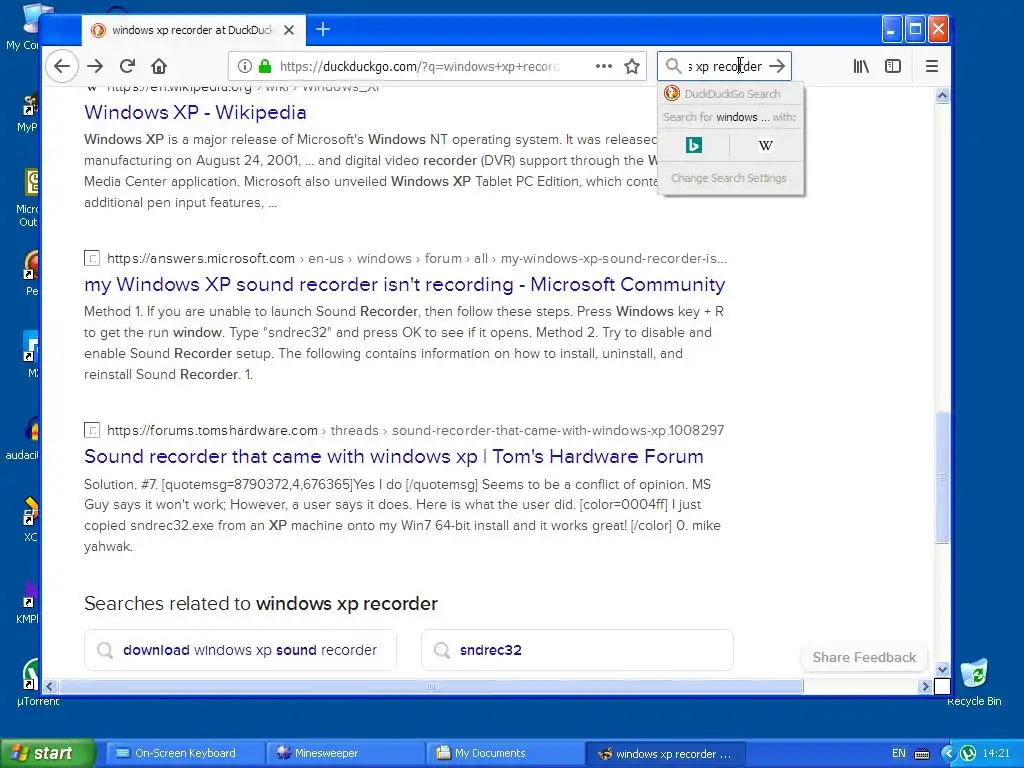Select µTorrent desktop shortcut

coord(29,682)
